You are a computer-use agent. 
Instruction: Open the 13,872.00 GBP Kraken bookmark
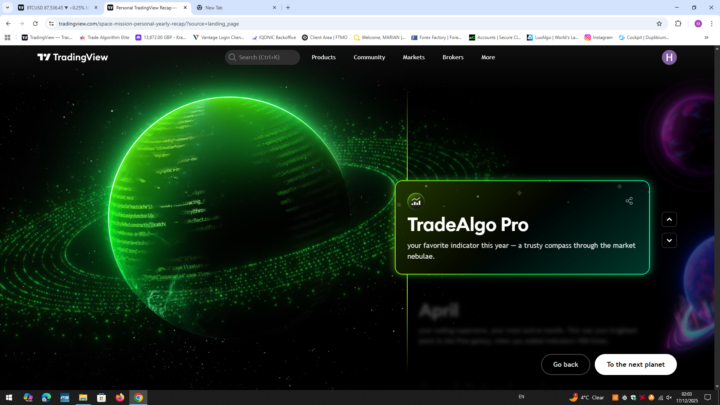coord(161,37)
